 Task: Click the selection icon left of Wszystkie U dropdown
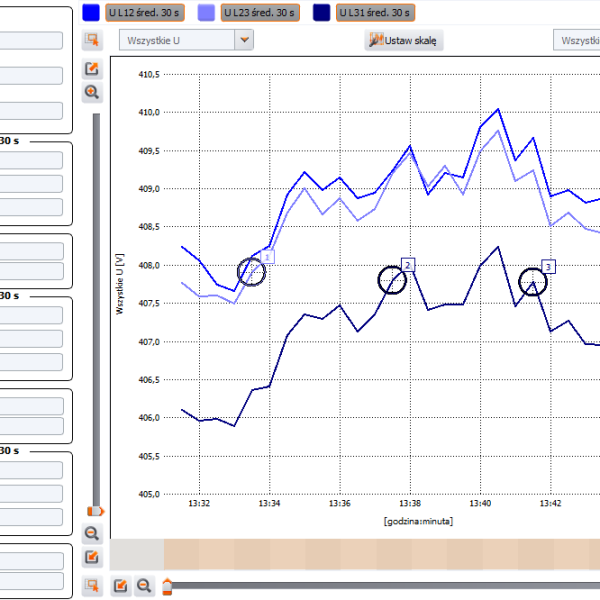tap(92, 40)
